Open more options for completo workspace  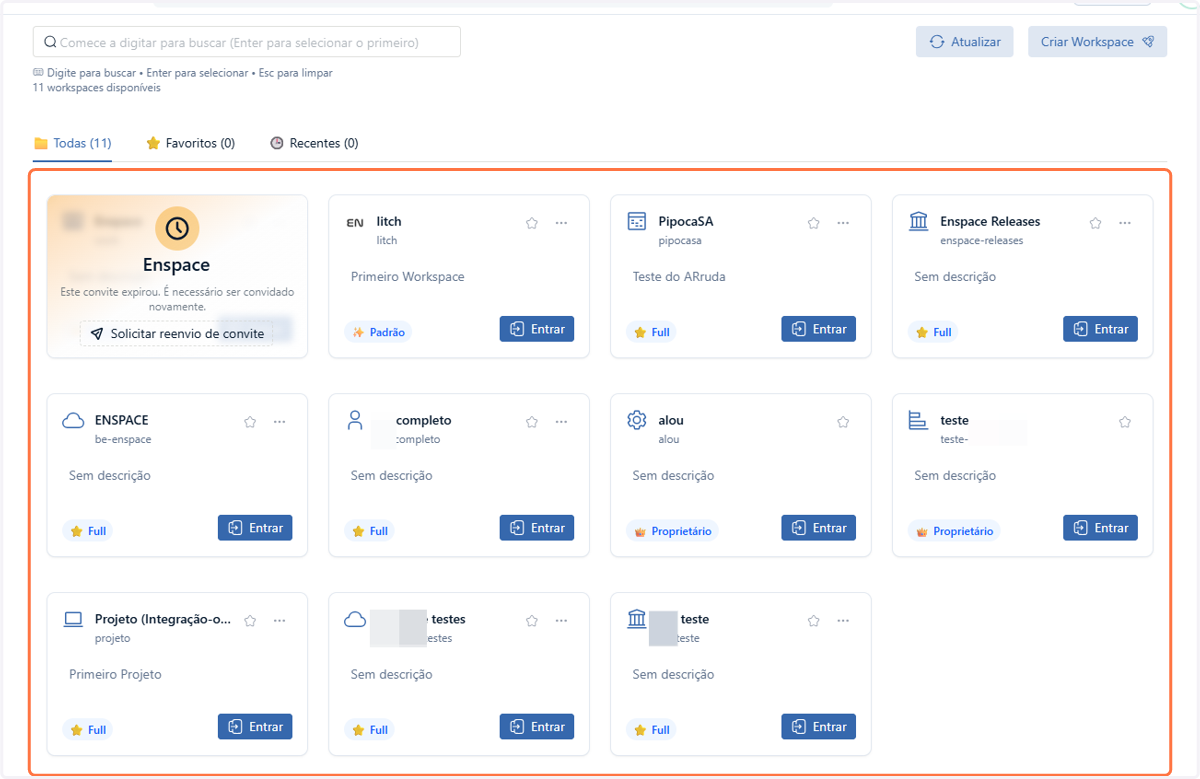561,422
